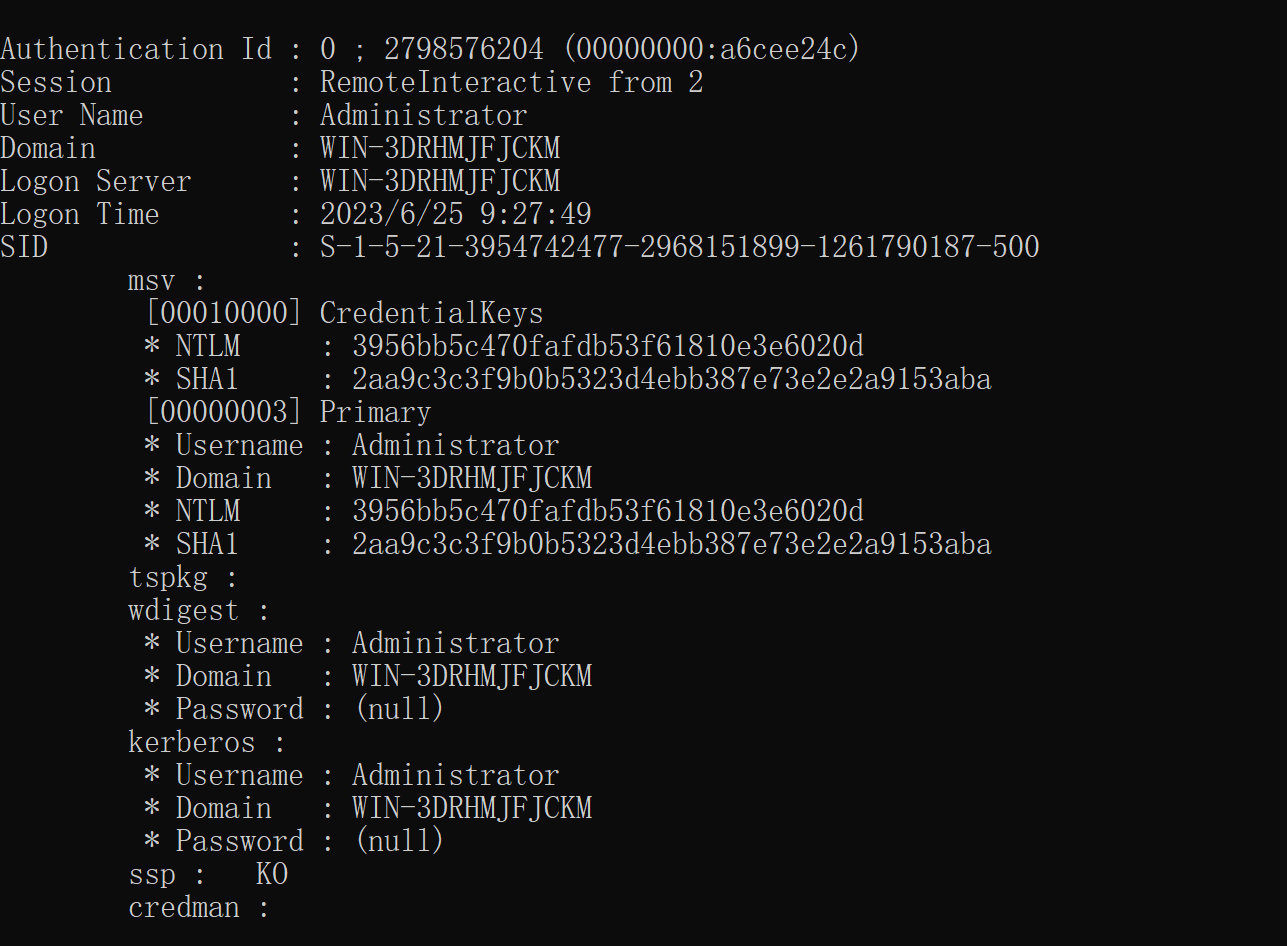Click the wdigest package label

[x=184, y=610]
